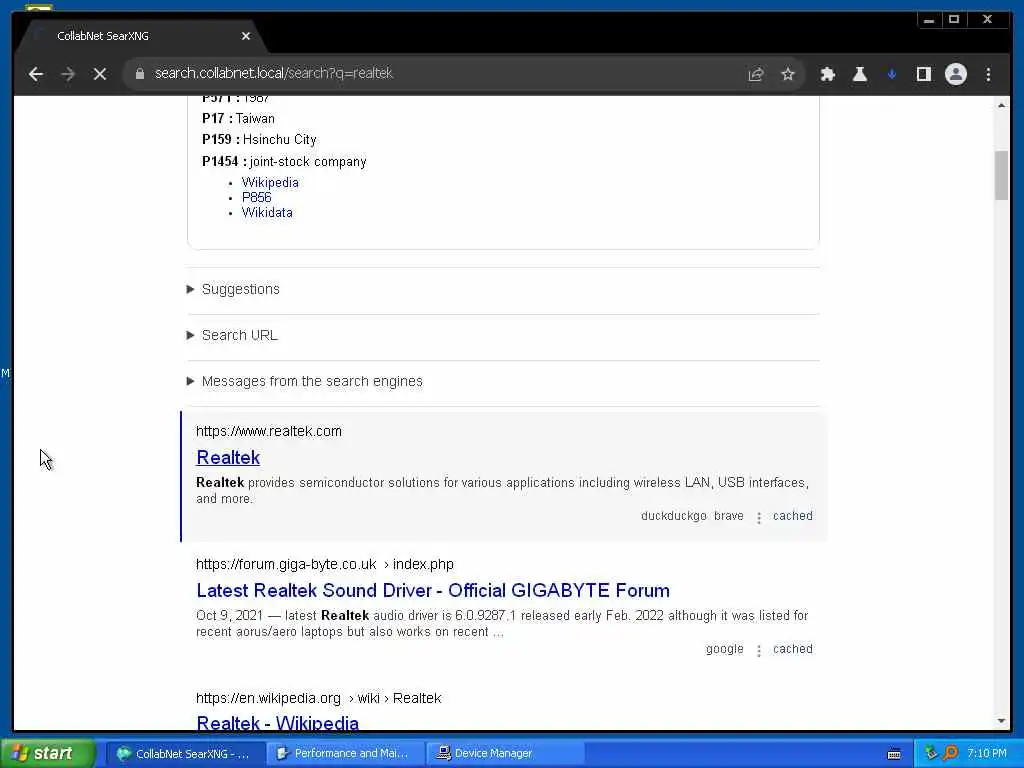Click the scrollbar up arrow

[x=1001, y=105]
